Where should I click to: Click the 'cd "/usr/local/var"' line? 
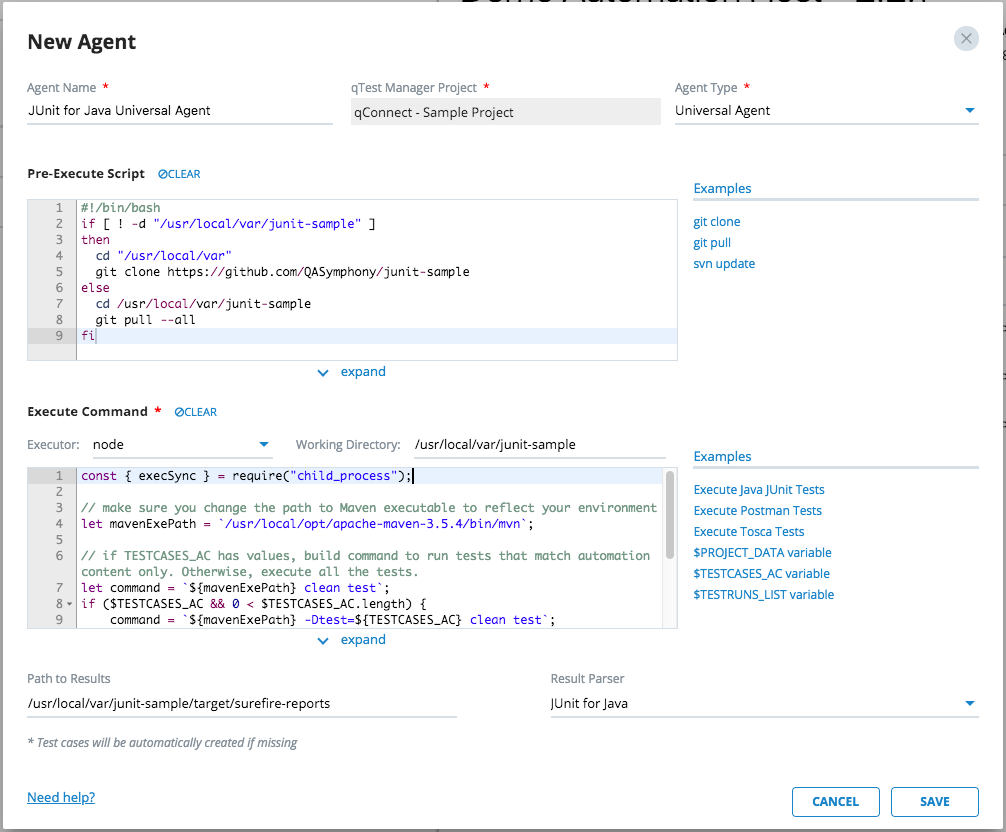click(x=164, y=256)
